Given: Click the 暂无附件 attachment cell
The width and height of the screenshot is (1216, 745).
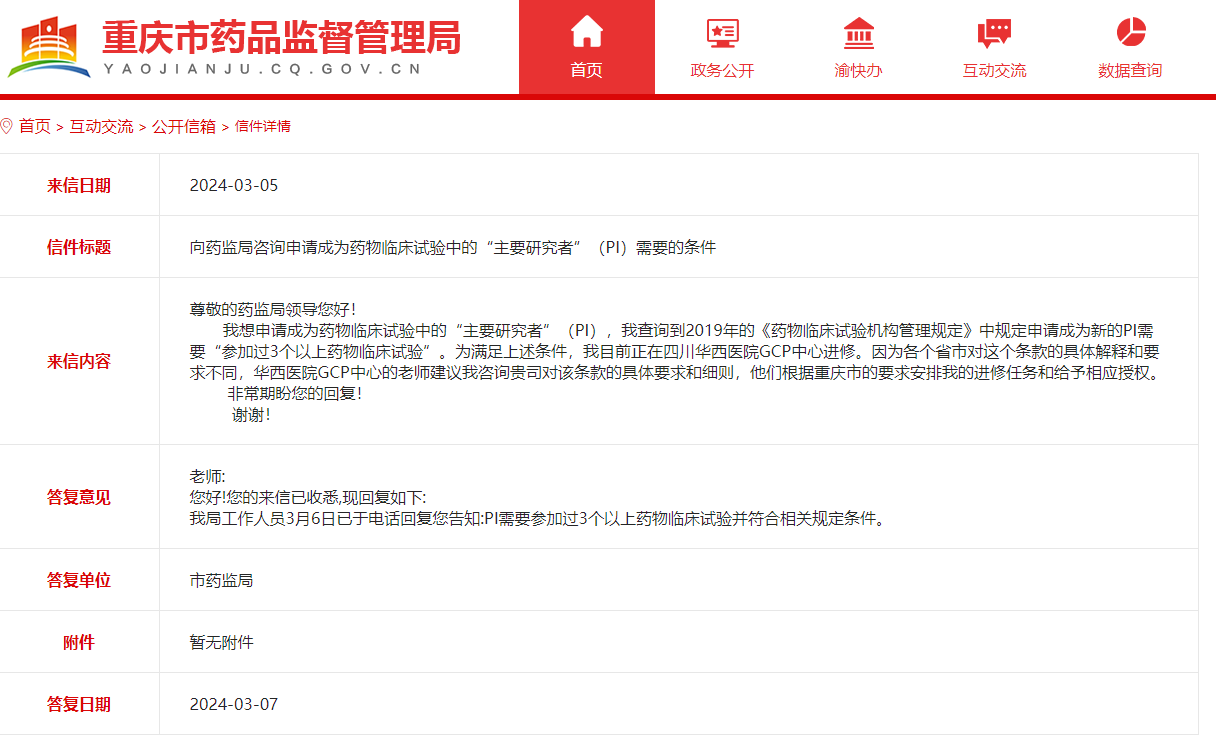Looking at the screenshot, I should click(x=221, y=642).
